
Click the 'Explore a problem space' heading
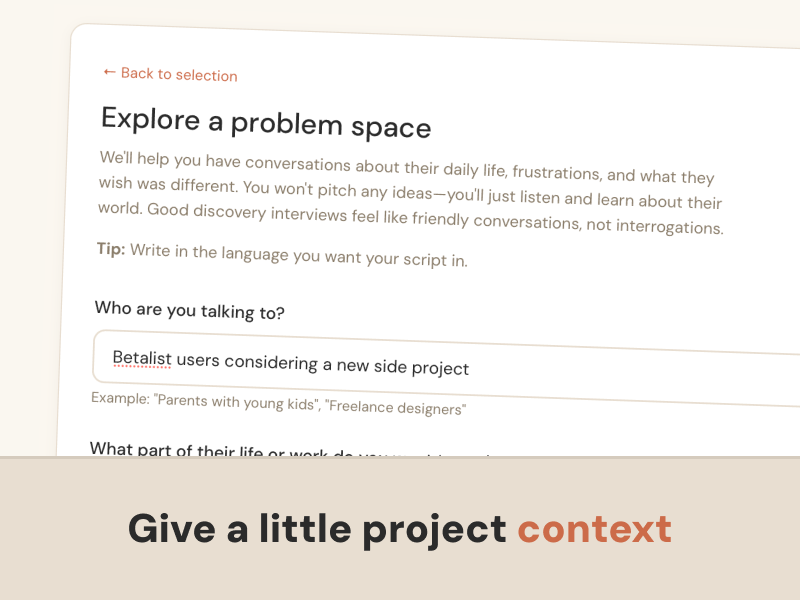pos(266,123)
